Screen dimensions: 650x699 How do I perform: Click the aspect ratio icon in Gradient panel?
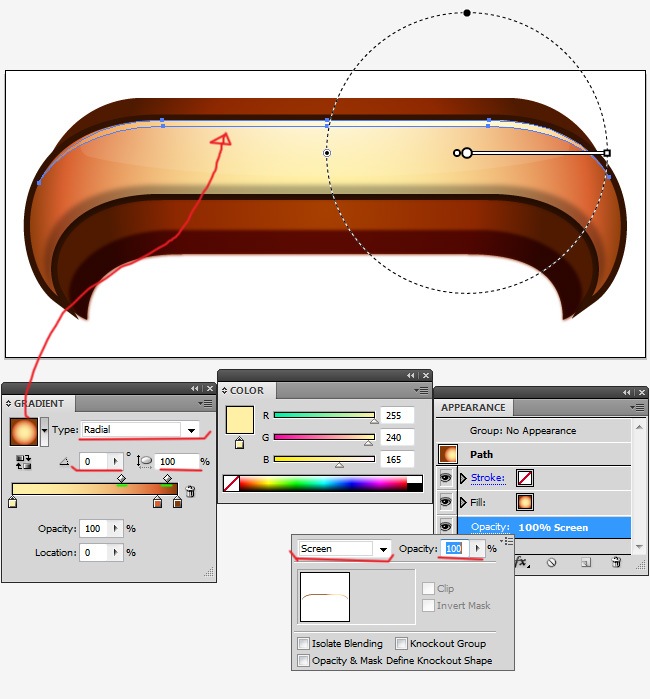tap(144, 461)
